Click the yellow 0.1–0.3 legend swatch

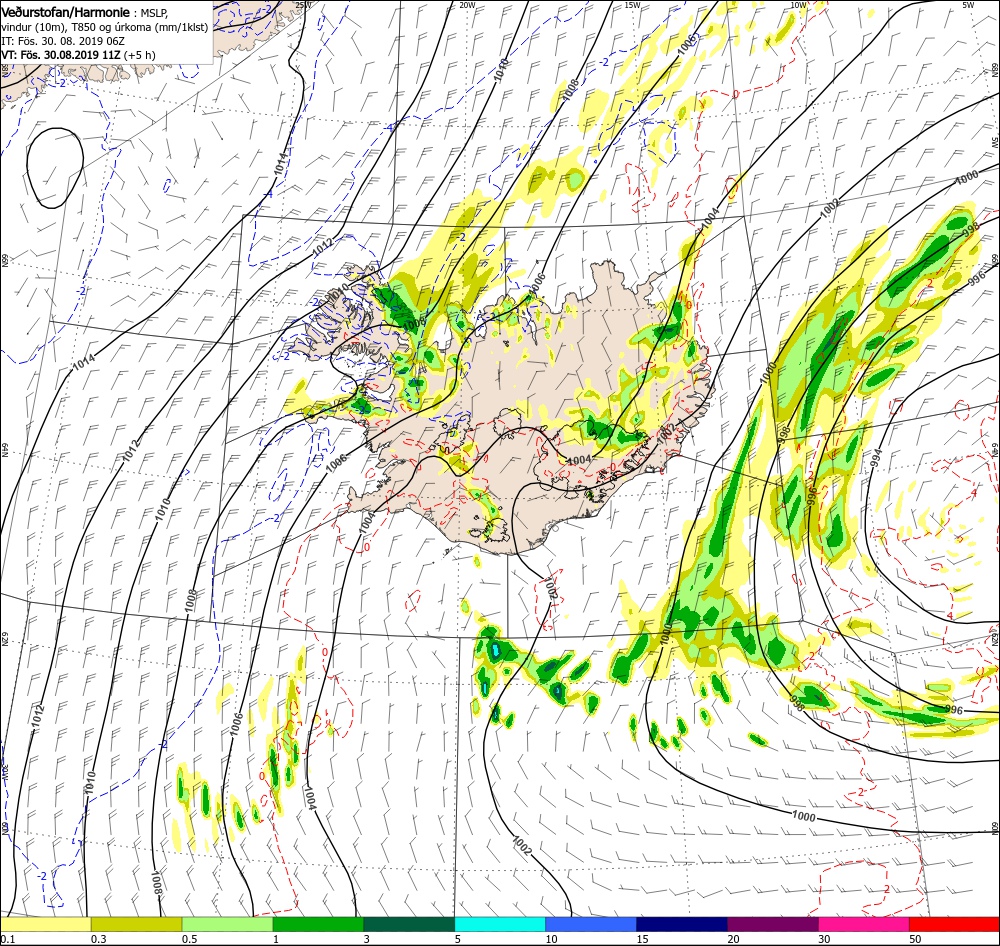(45, 924)
